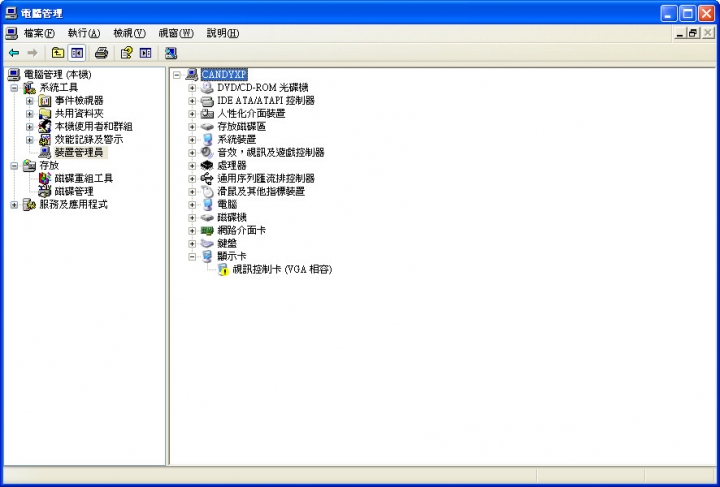The width and height of the screenshot is (720, 487).
Task: Select the 電腦 device category
Action: tap(227, 204)
